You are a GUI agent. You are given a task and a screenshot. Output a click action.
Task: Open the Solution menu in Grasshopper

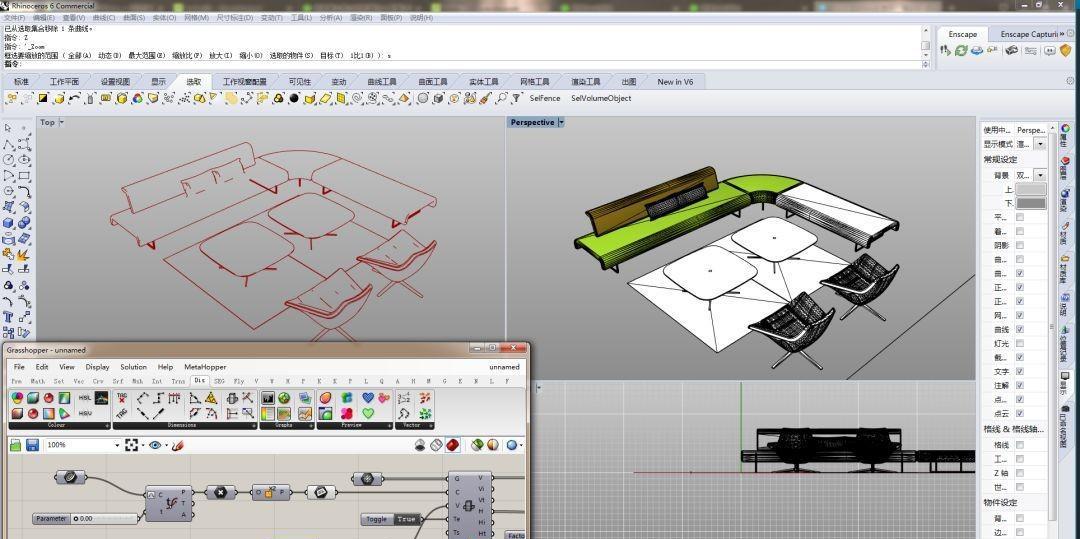click(x=134, y=367)
